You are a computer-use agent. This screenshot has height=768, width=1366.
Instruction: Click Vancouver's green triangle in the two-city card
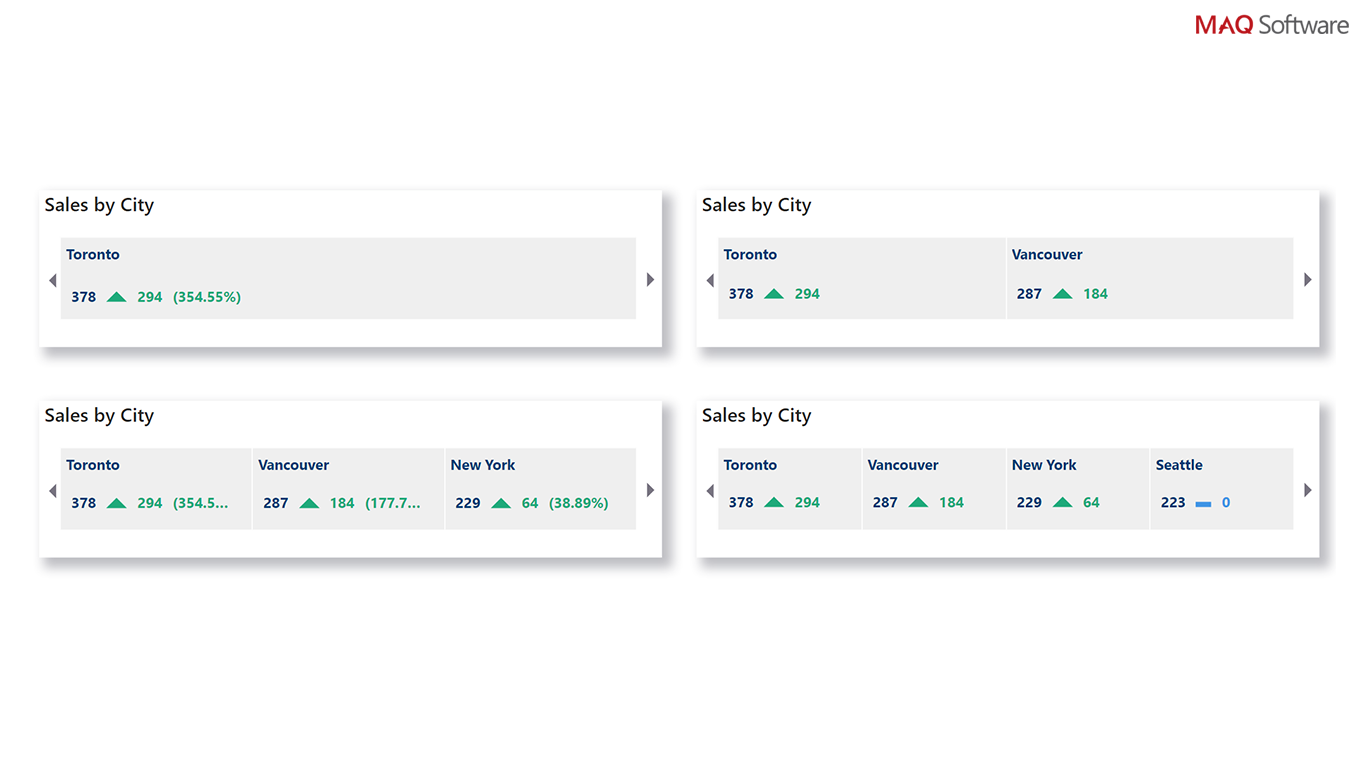tap(1062, 294)
